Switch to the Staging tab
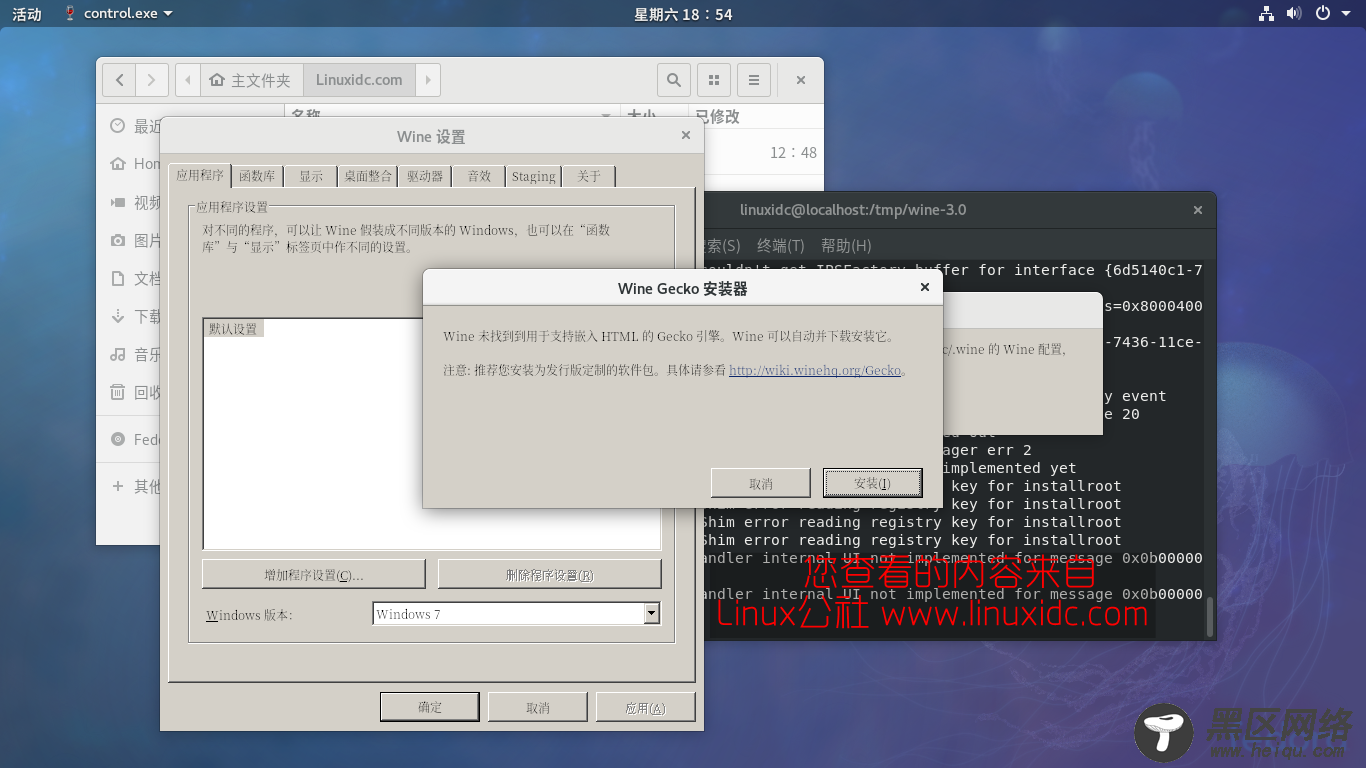1366x768 pixels. click(533, 176)
